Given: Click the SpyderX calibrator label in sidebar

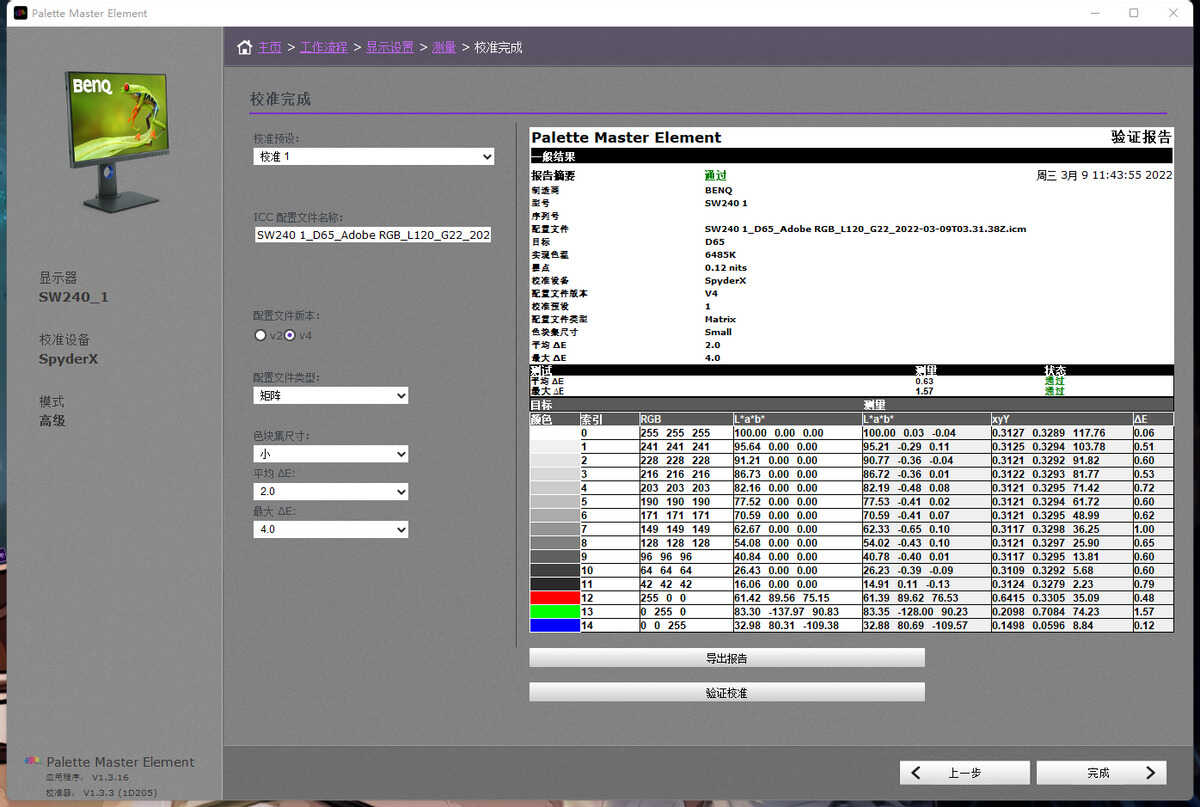Looking at the screenshot, I should [x=69, y=359].
